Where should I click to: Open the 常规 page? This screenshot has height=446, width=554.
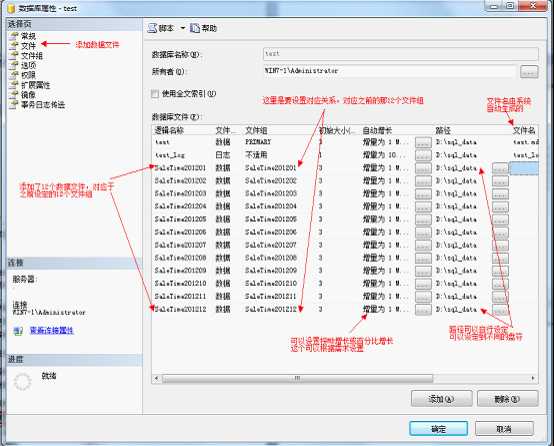(28, 36)
